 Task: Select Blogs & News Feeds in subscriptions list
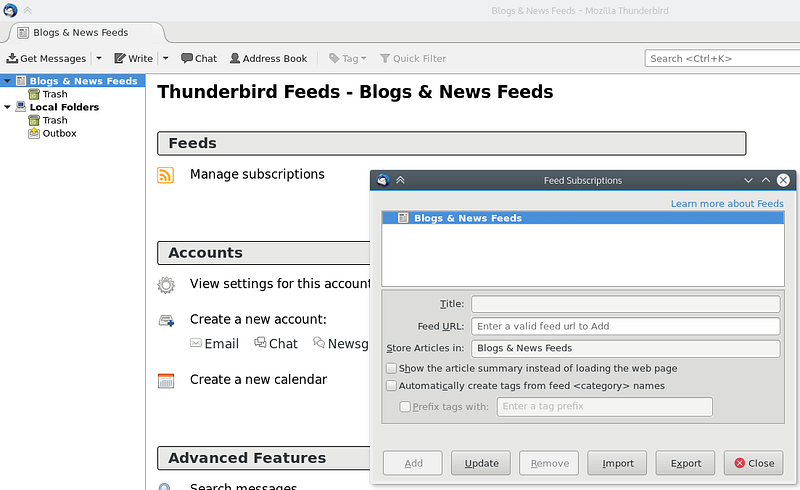583,218
